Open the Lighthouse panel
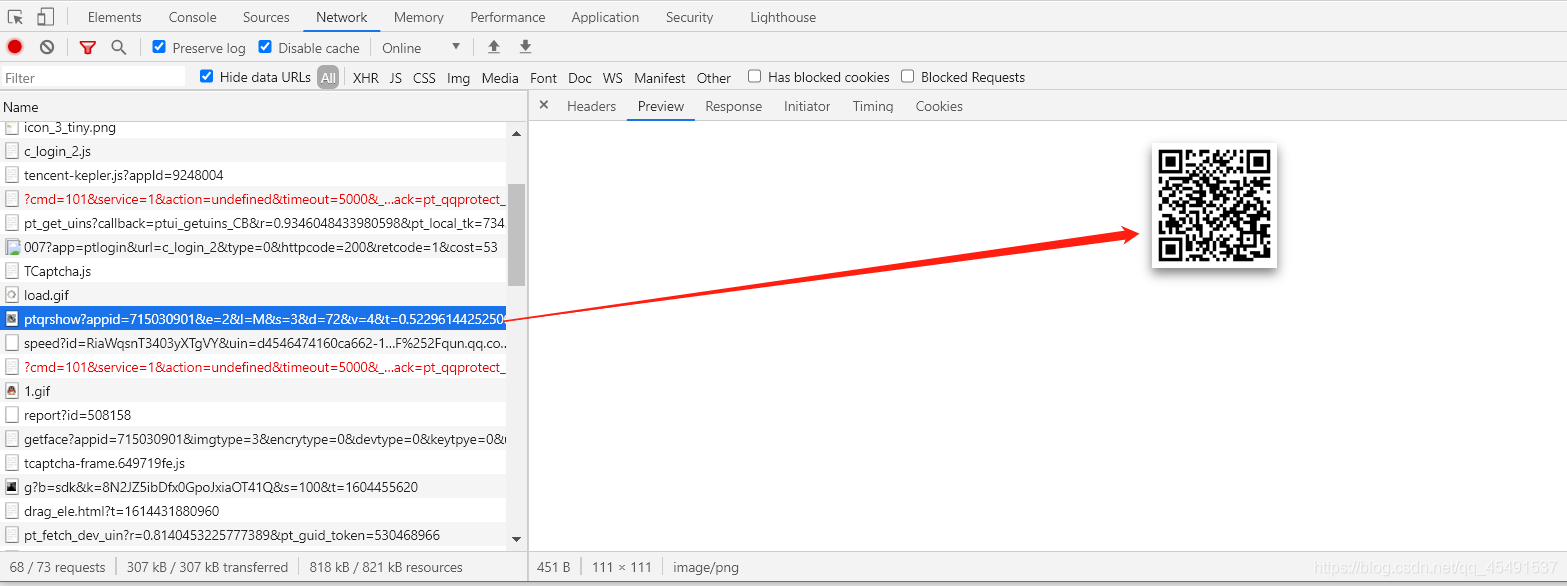 coord(783,17)
